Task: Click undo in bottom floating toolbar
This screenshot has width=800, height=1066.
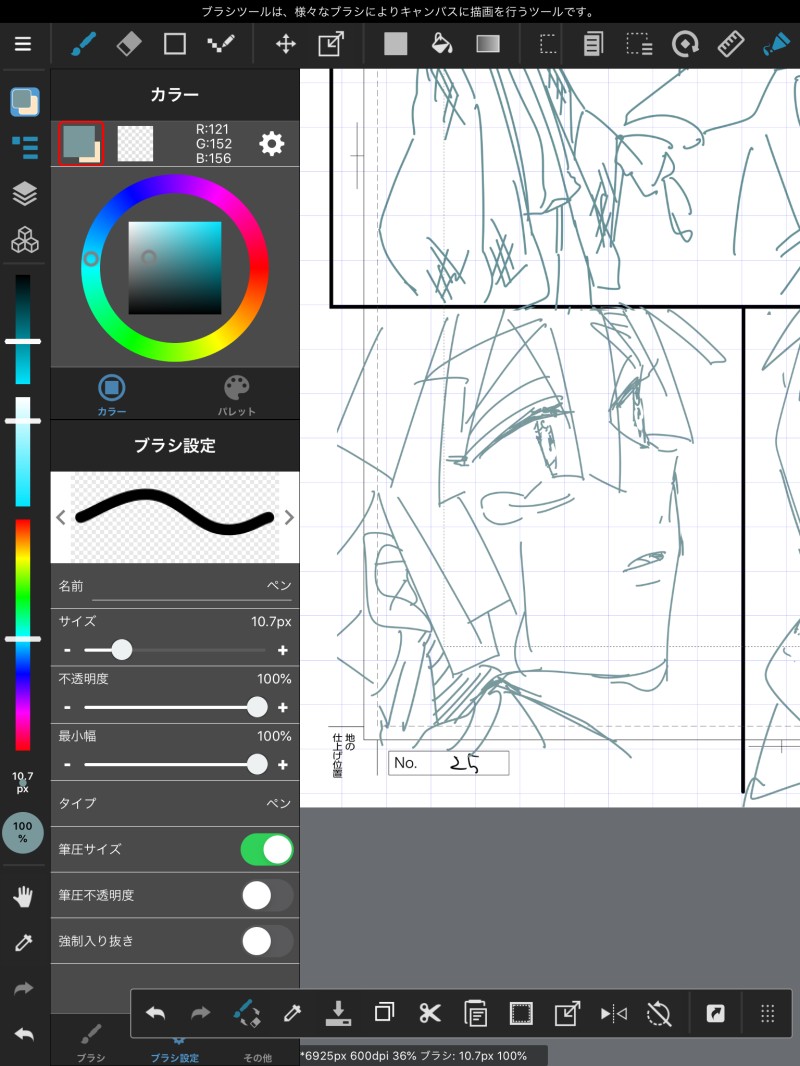Action: (x=155, y=1014)
